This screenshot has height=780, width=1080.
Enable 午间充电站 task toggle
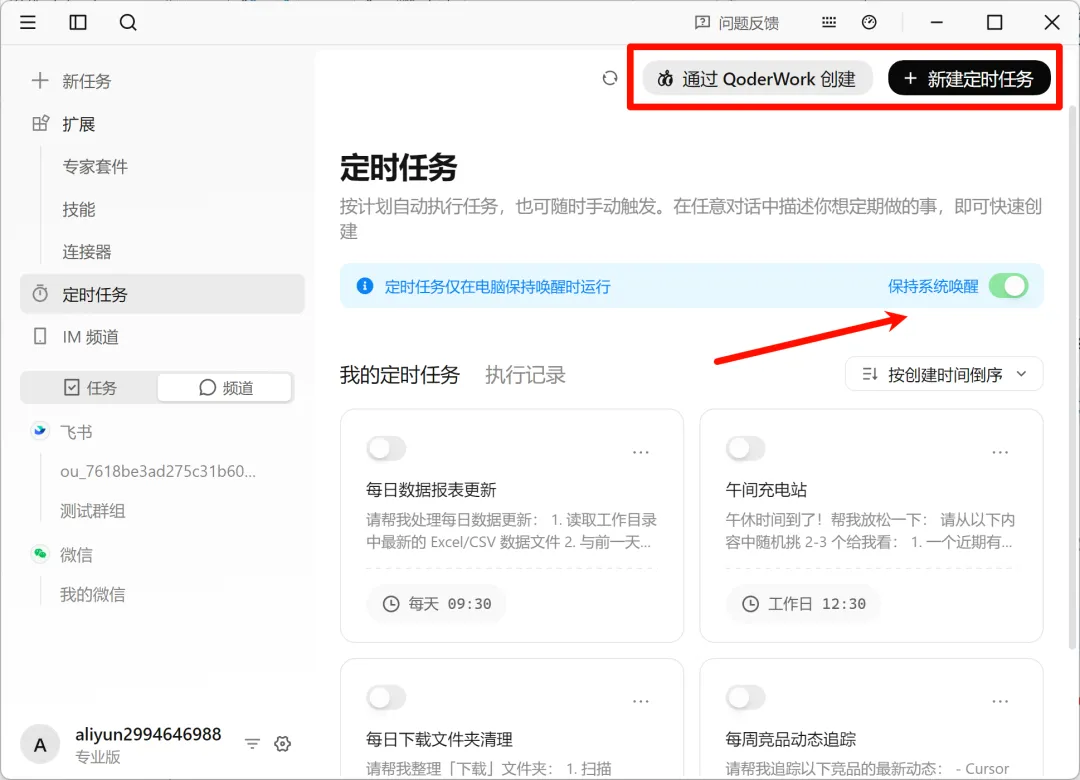746,449
